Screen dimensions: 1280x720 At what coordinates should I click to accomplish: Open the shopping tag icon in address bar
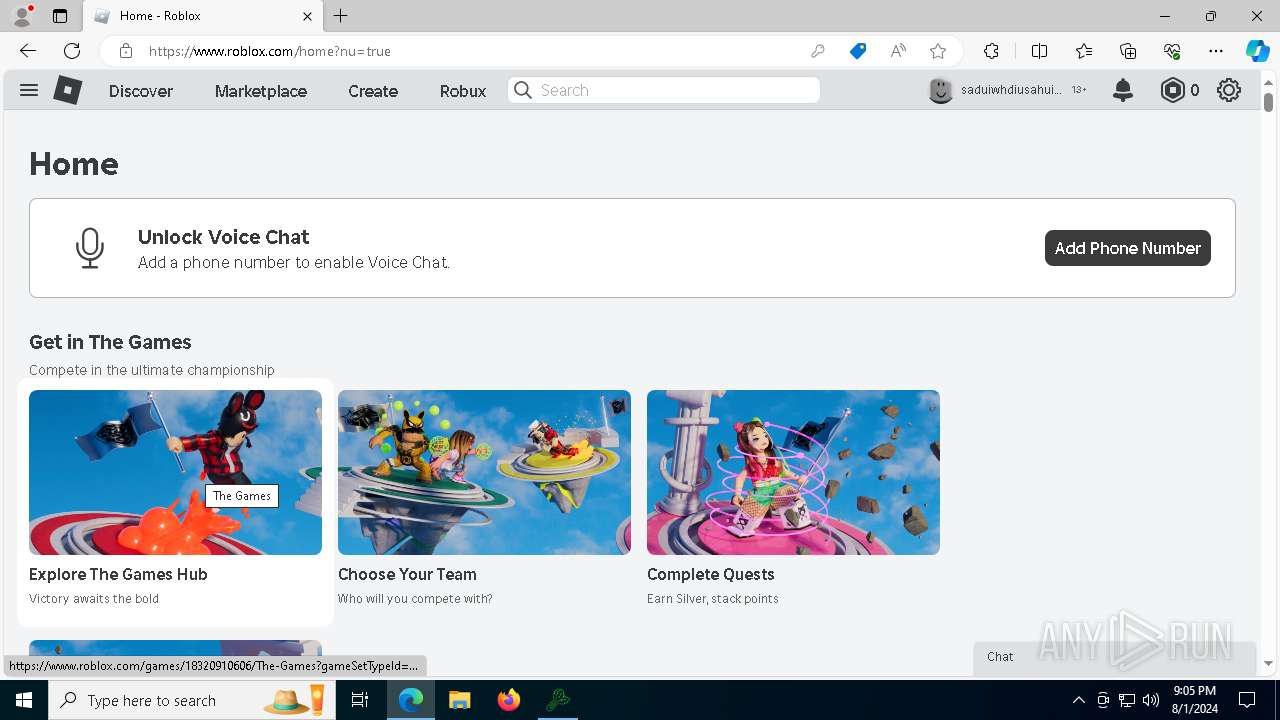[x=858, y=51]
